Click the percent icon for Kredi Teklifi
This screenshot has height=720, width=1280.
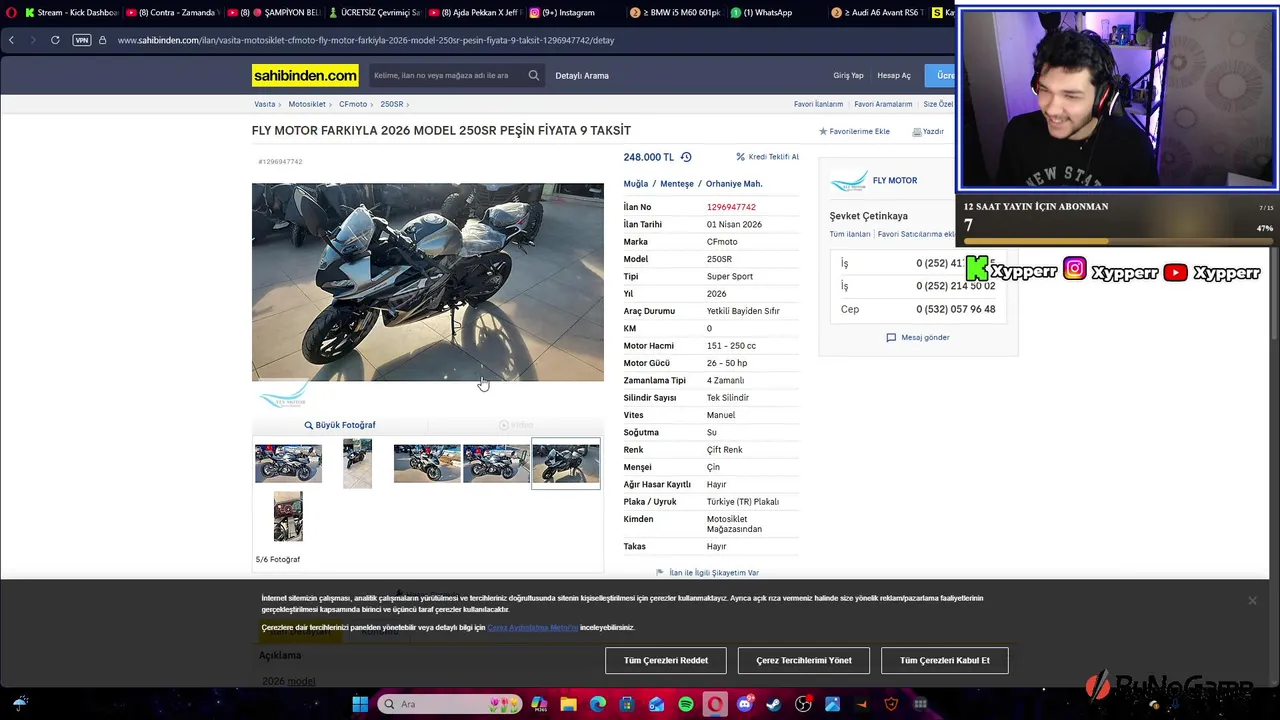coord(741,157)
